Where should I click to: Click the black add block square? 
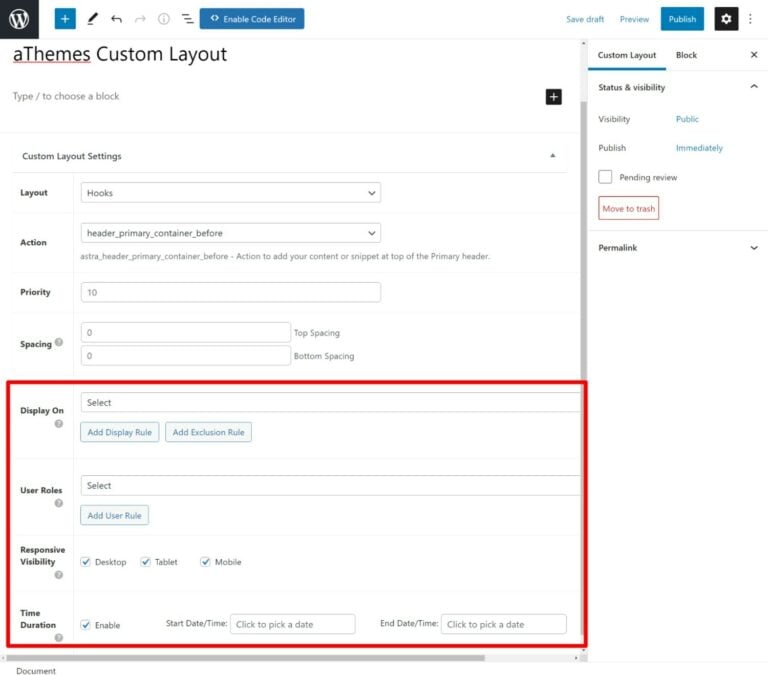click(553, 97)
